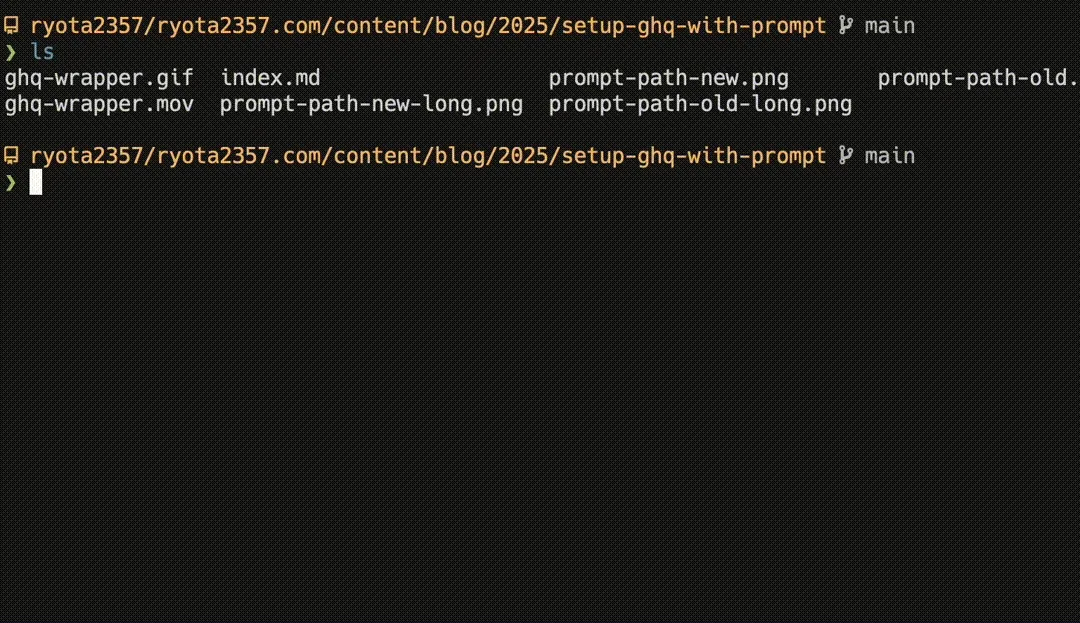Image resolution: width=1080 pixels, height=623 pixels.
Task: Click the orange directory path on the first prompt
Action: point(428,26)
